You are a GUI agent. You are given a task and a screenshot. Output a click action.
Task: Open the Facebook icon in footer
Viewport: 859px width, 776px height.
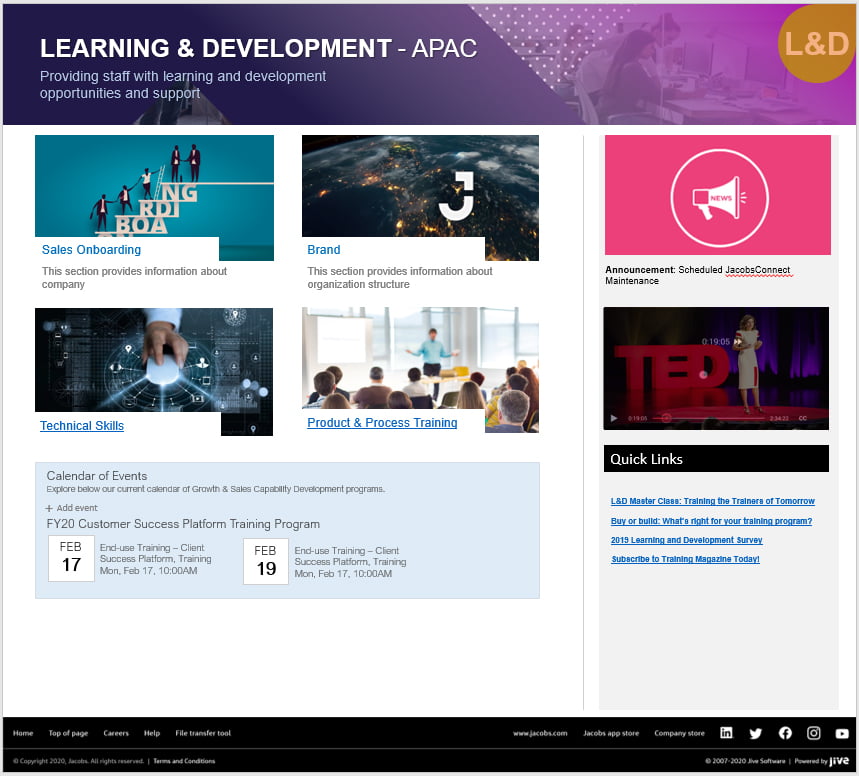pyautogui.click(x=785, y=733)
